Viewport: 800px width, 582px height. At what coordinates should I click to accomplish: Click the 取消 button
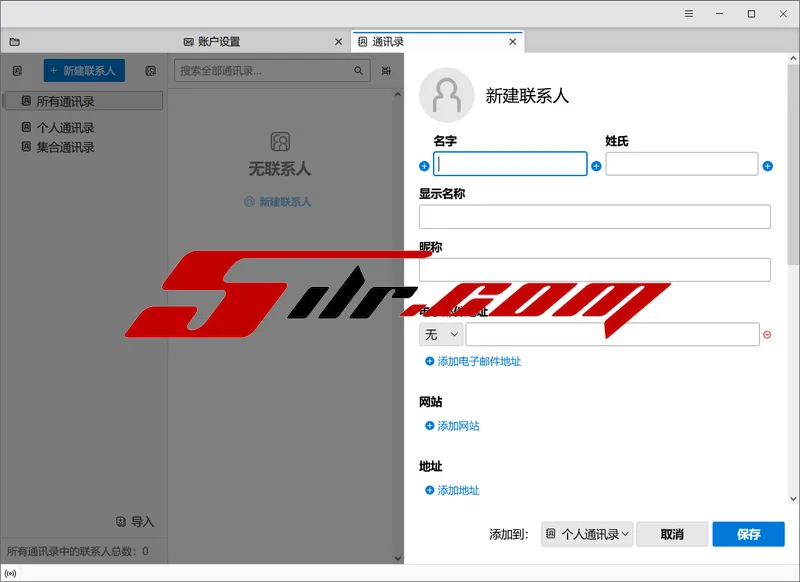672,534
